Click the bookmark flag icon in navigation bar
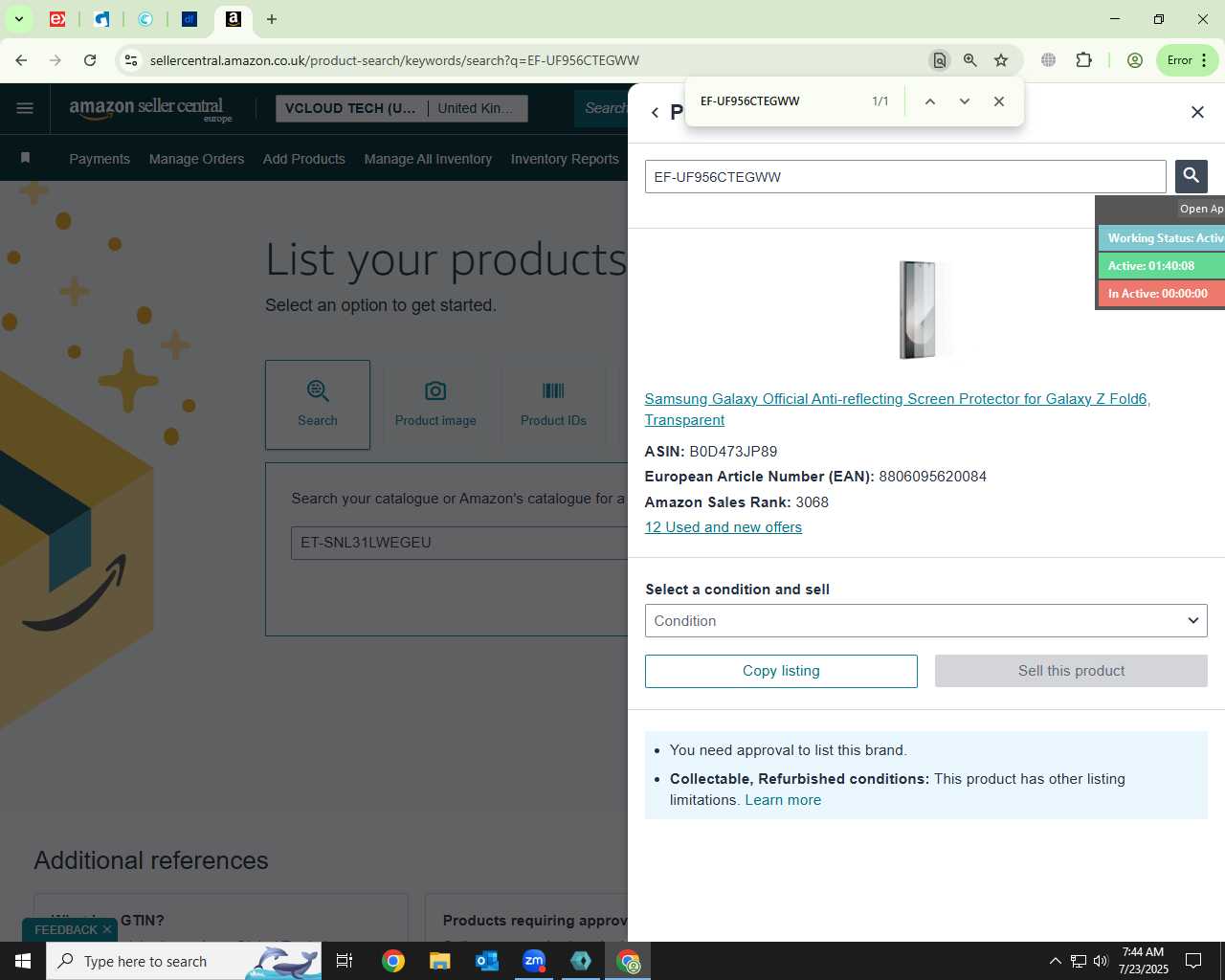 pyautogui.click(x=25, y=158)
